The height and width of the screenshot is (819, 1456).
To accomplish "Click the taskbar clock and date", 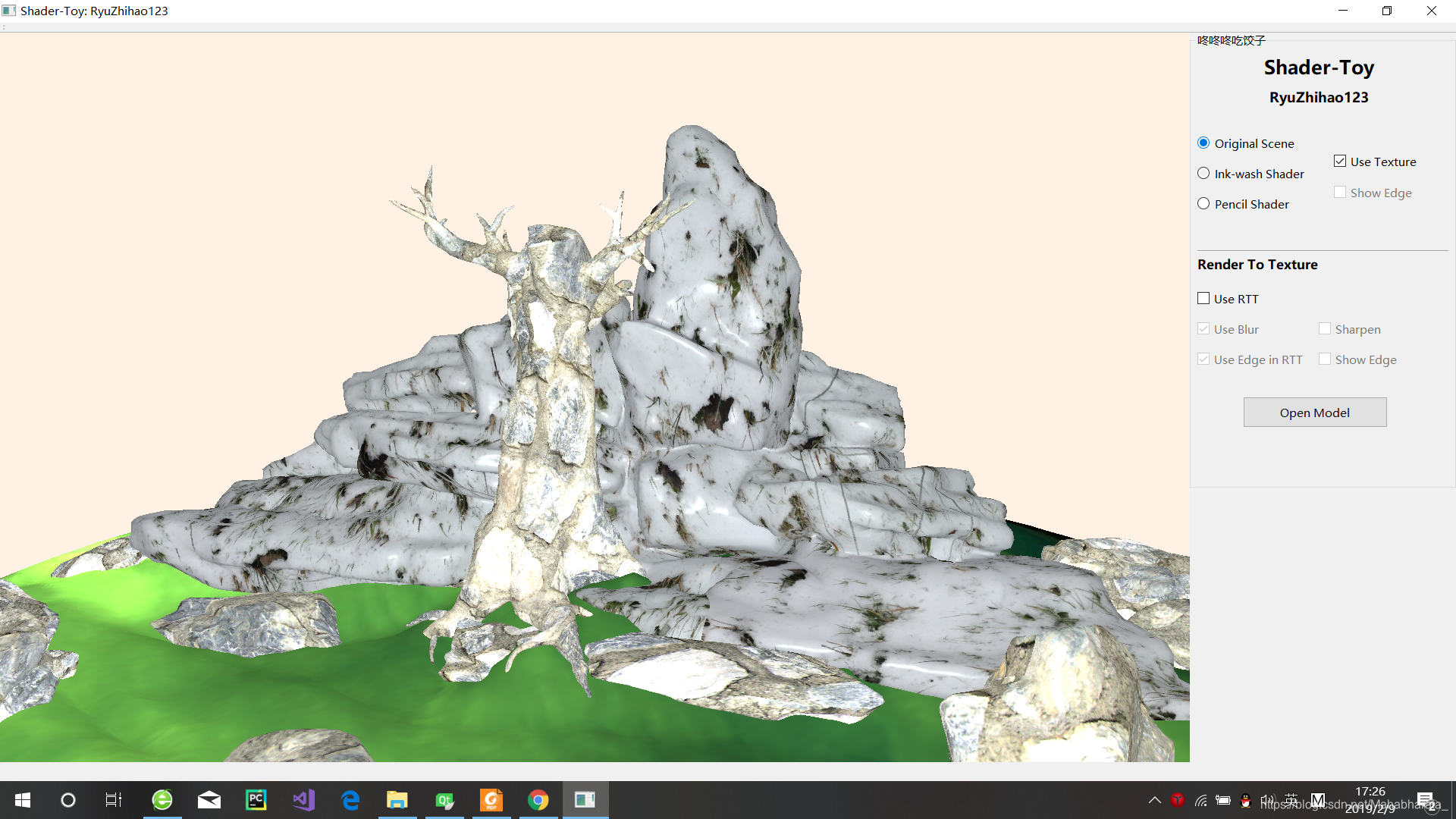I will 1370,800.
